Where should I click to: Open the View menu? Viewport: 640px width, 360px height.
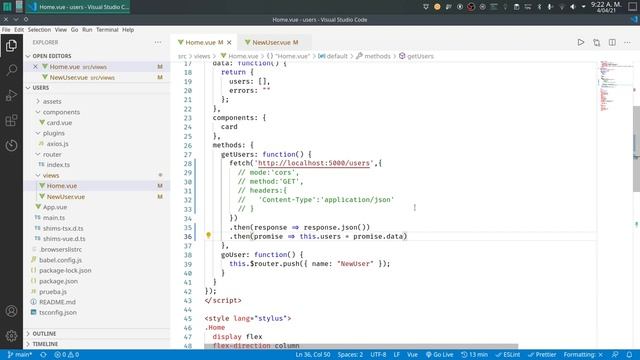pyautogui.click(x=61, y=30)
